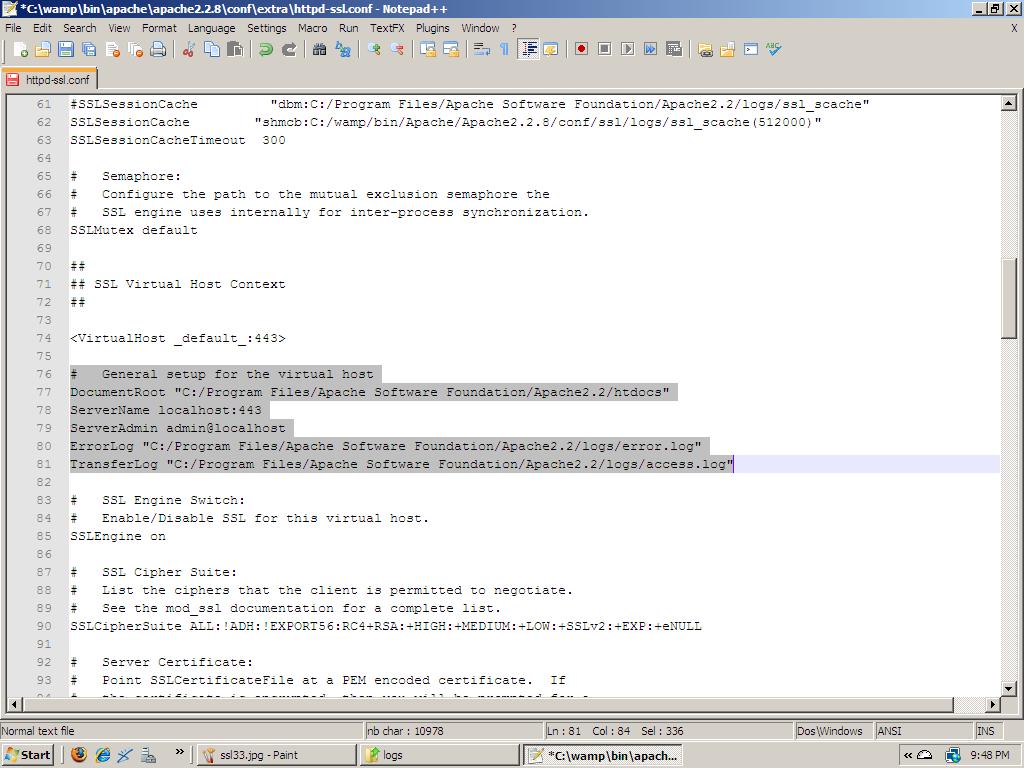Toggle show all characters pilcrow button

pos(504,49)
